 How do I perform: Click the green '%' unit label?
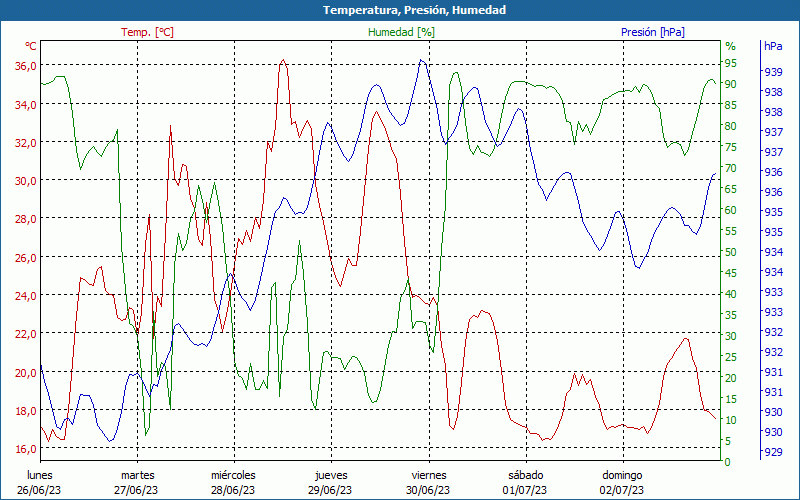(731, 46)
